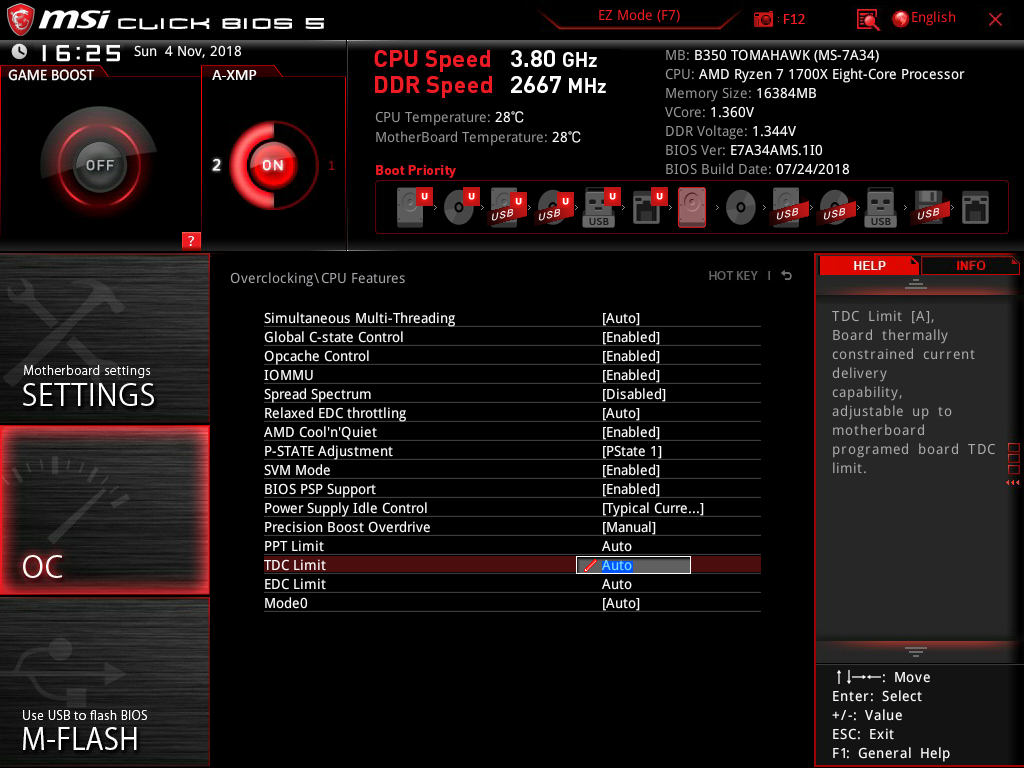Select the USB floppy boot device icon
The width and height of the screenshot is (1024, 768).
tap(928, 207)
